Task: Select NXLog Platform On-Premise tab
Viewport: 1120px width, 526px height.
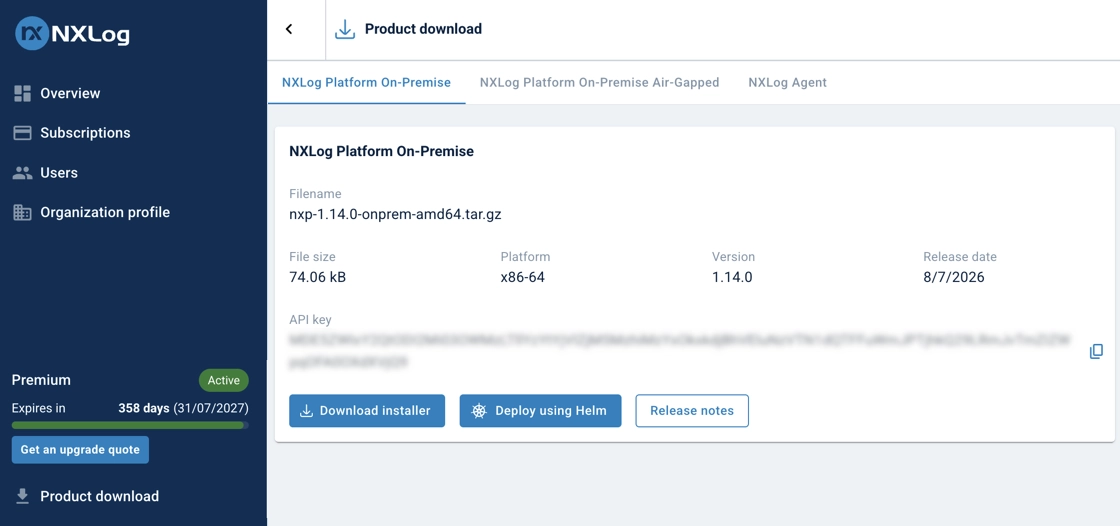Action: point(366,83)
